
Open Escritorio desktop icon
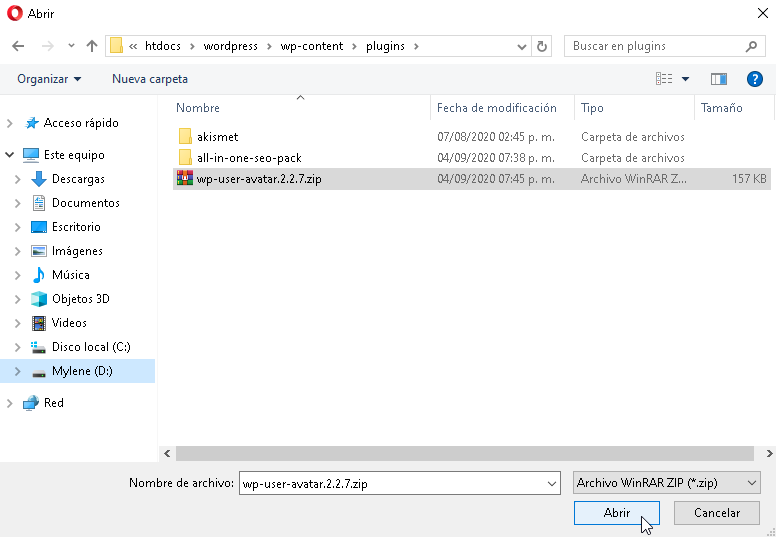pos(39,227)
